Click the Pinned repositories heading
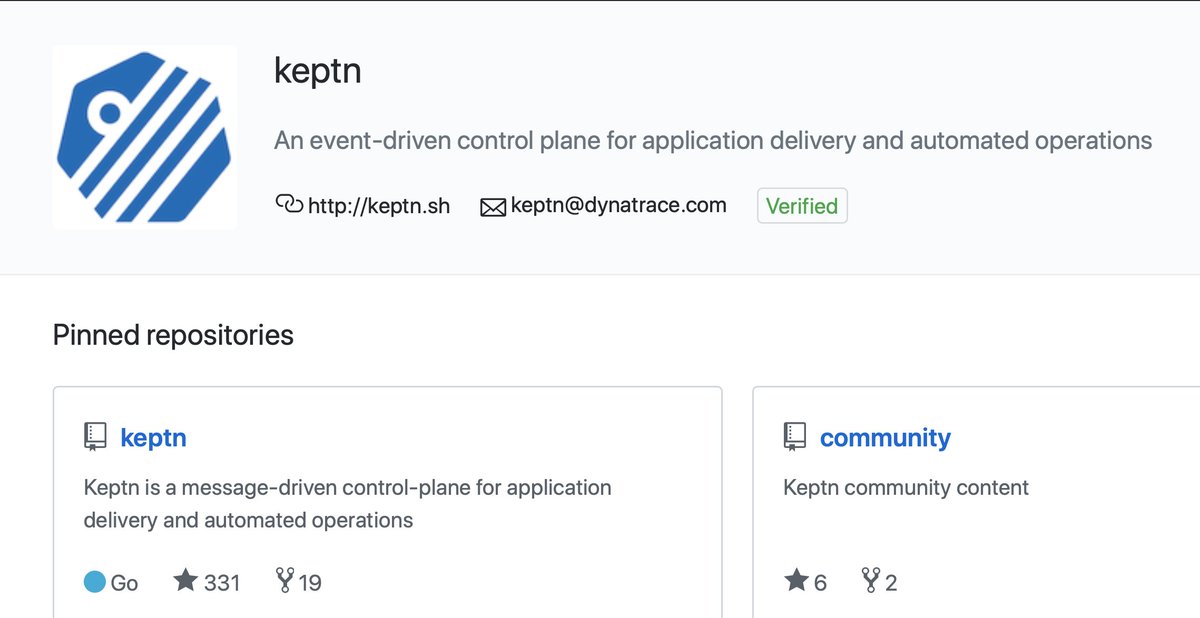 (x=173, y=334)
